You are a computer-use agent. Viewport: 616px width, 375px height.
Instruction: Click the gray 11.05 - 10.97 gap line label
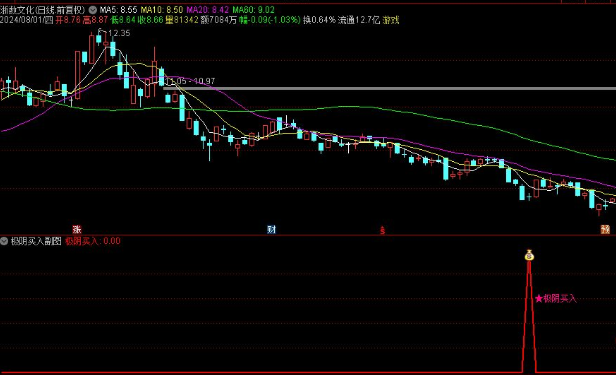pyautogui.click(x=190, y=81)
